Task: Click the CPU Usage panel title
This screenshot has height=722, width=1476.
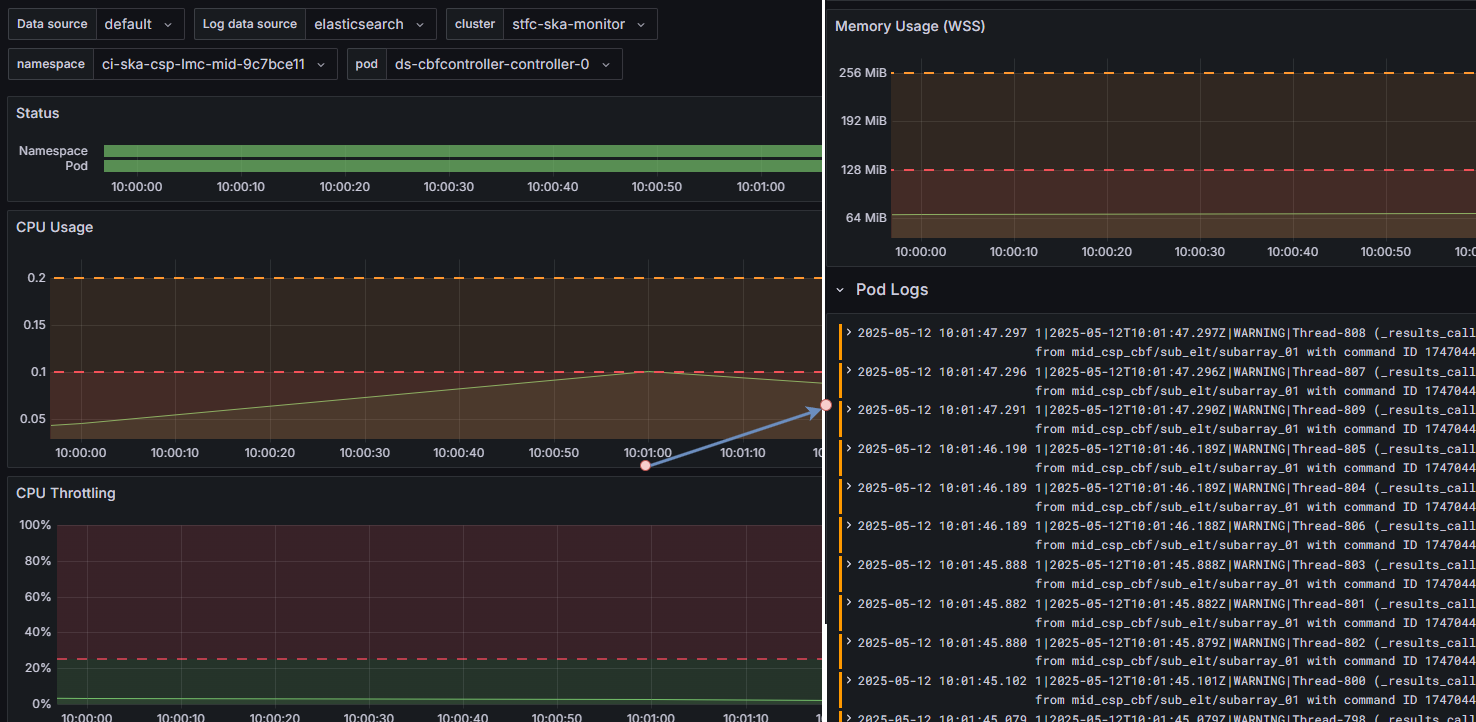Action: pyautogui.click(x=54, y=227)
